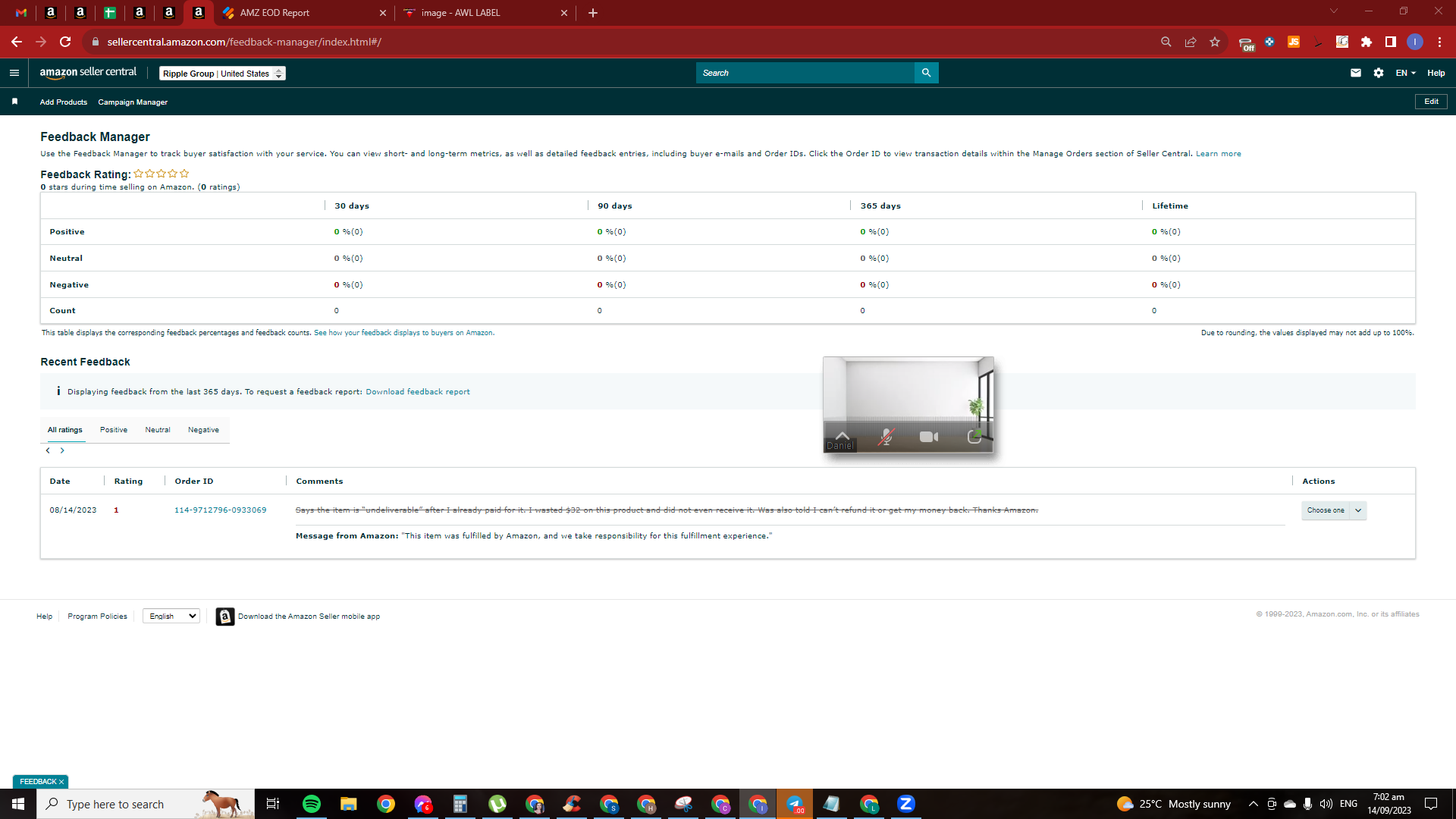Select the Negative feedback tab
Screen dimensions: 1456x819
pos(203,430)
